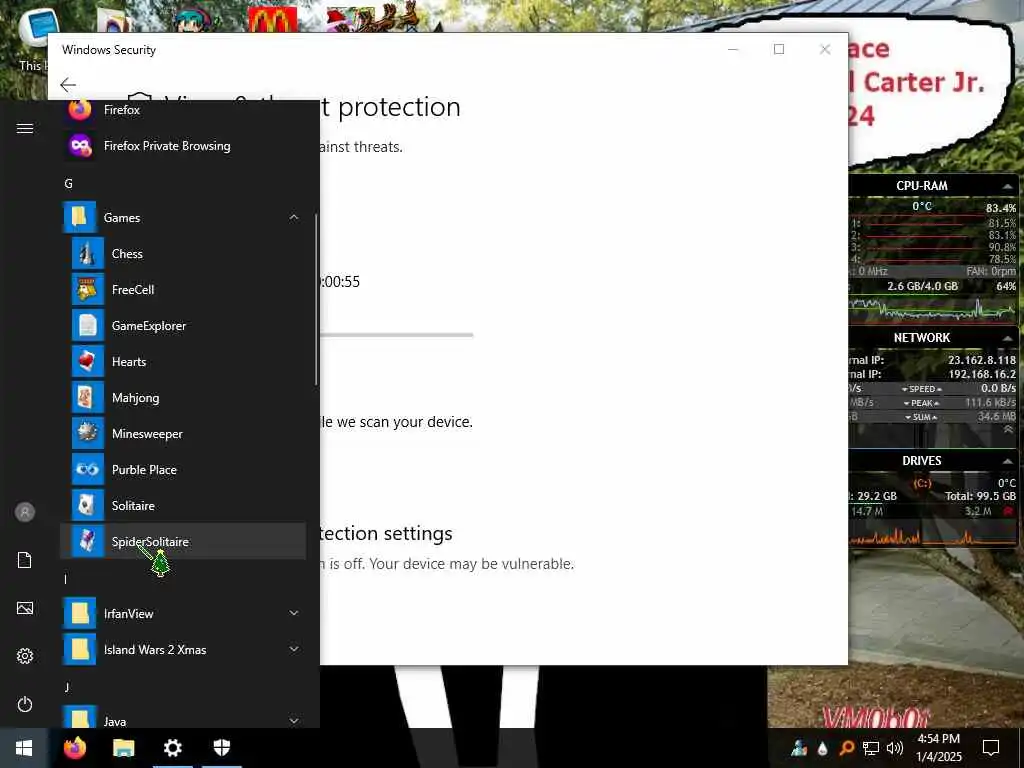This screenshot has height=768, width=1024.
Task: Close the Windows Security window
Action: [x=825, y=50]
